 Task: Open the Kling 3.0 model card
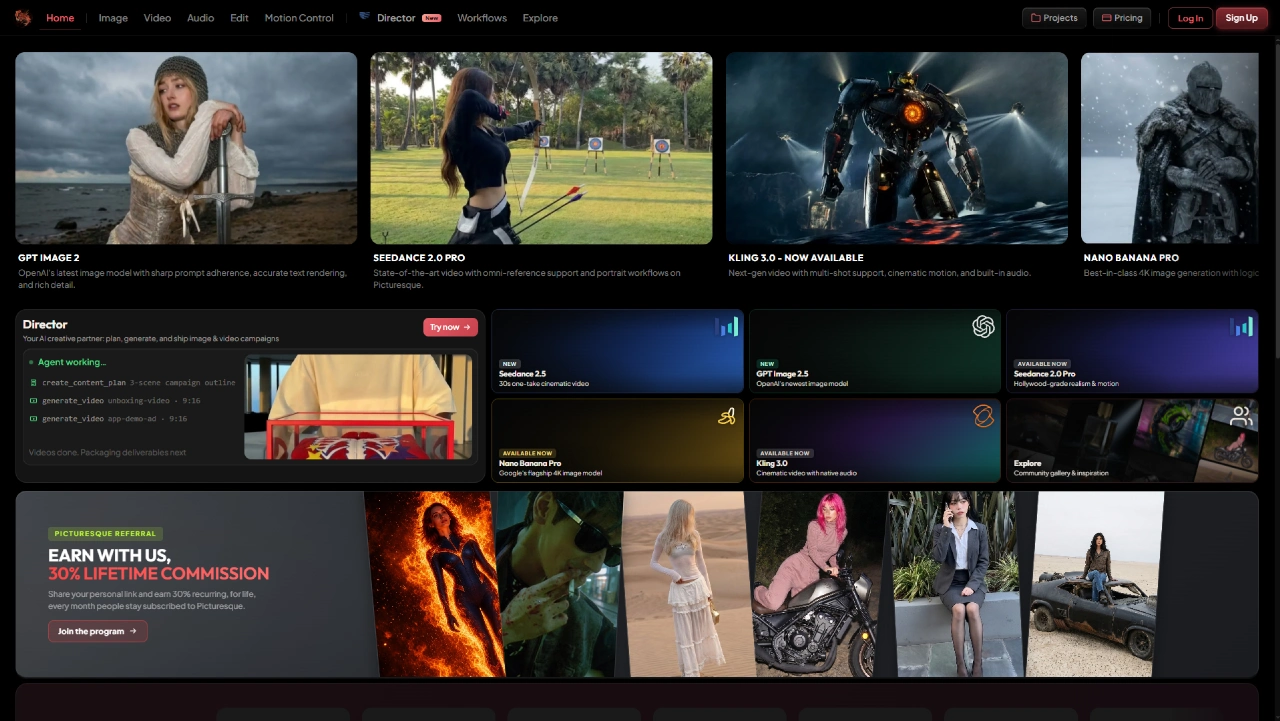(875, 440)
